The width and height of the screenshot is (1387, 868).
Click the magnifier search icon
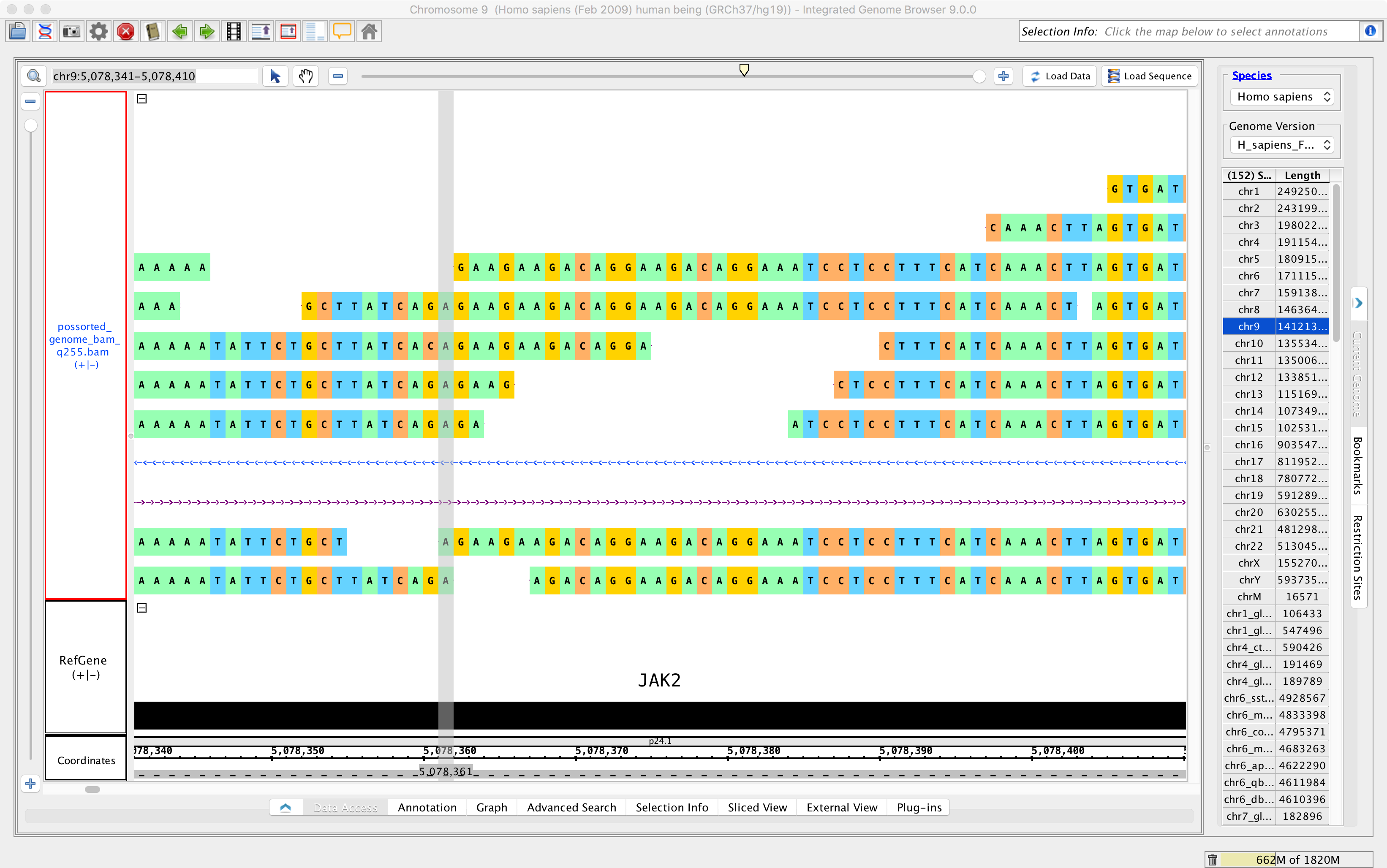pos(34,76)
